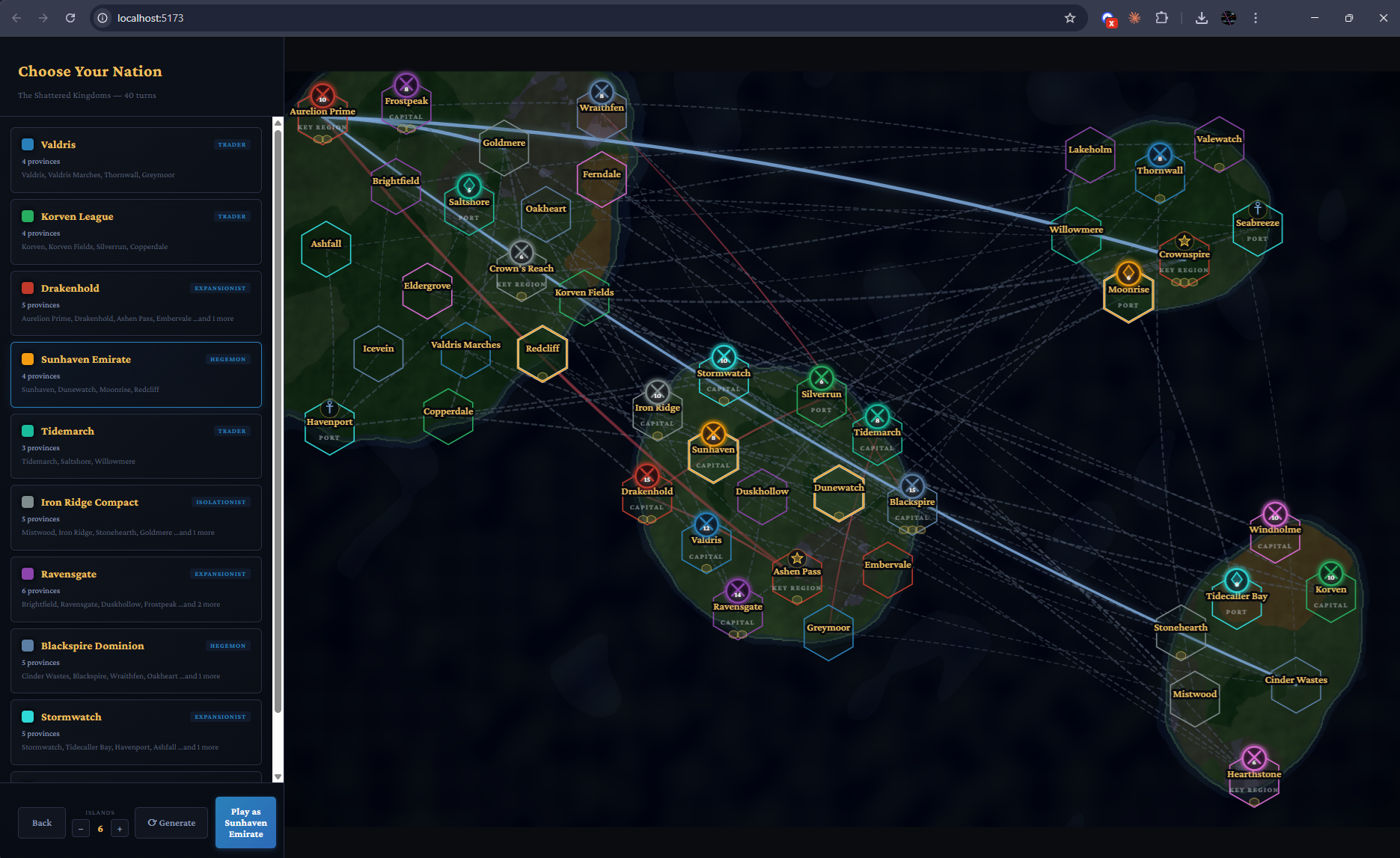Select the Cinder Wastes province hexagon
Screen dimensions: 1400x858
1296,685
